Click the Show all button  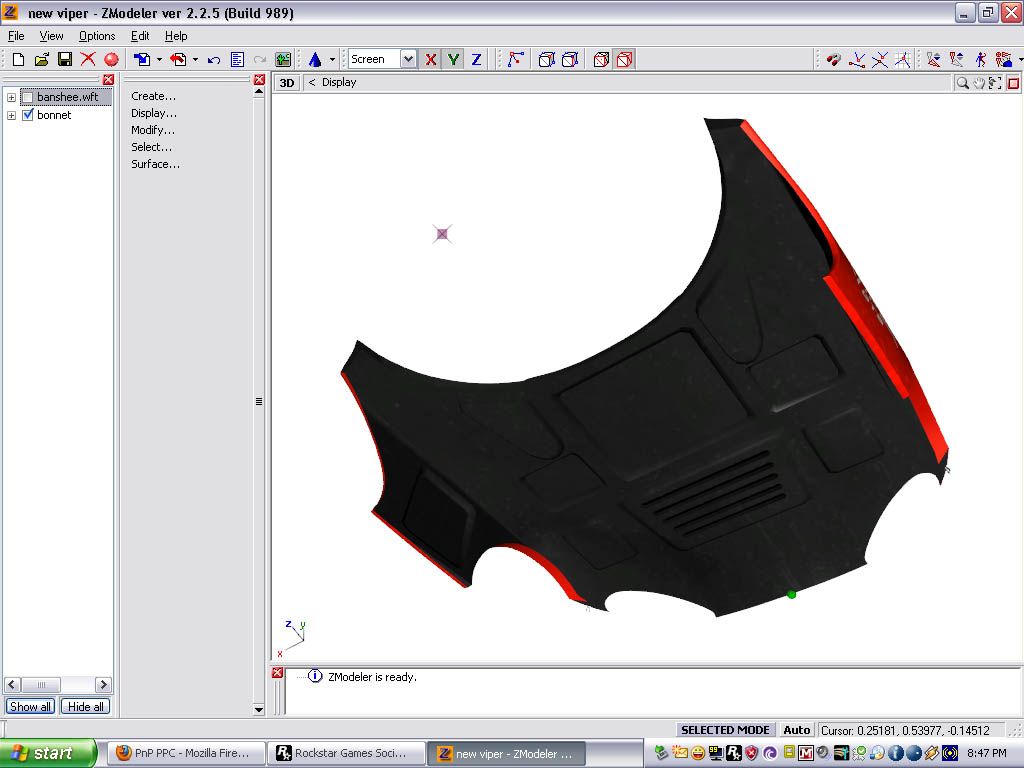coord(30,706)
